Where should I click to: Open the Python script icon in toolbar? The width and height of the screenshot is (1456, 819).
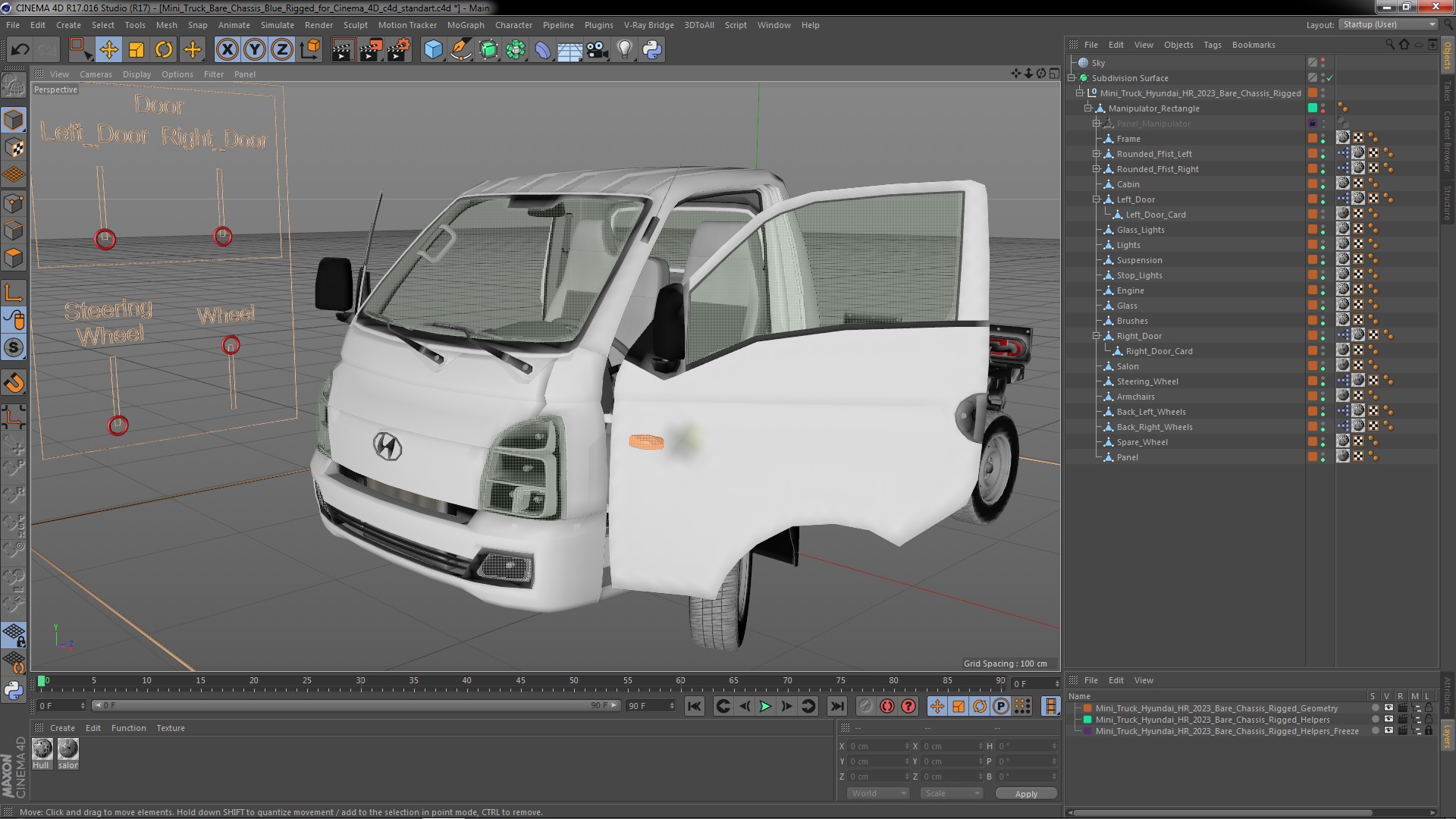pos(652,50)
